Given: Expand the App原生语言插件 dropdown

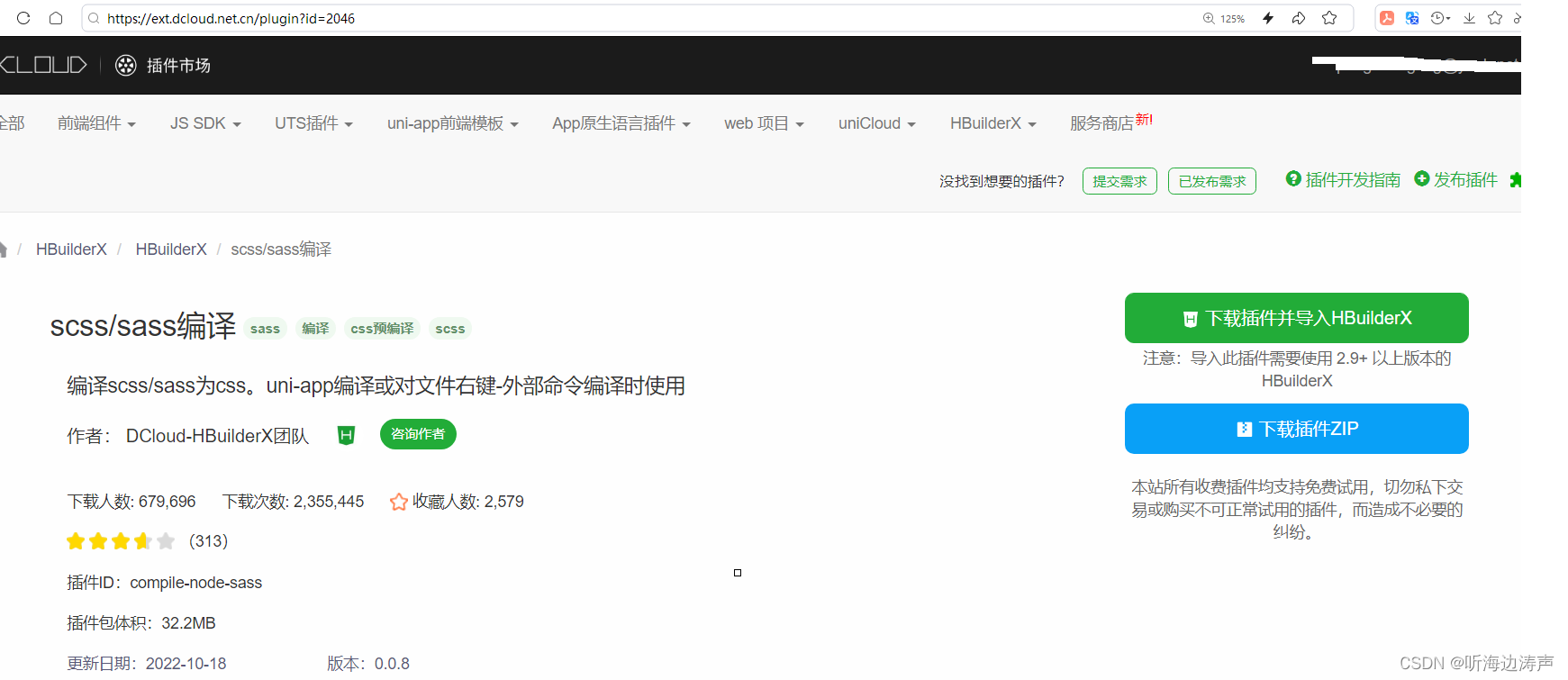Looking at the screenshot, I should click(621, 123).
